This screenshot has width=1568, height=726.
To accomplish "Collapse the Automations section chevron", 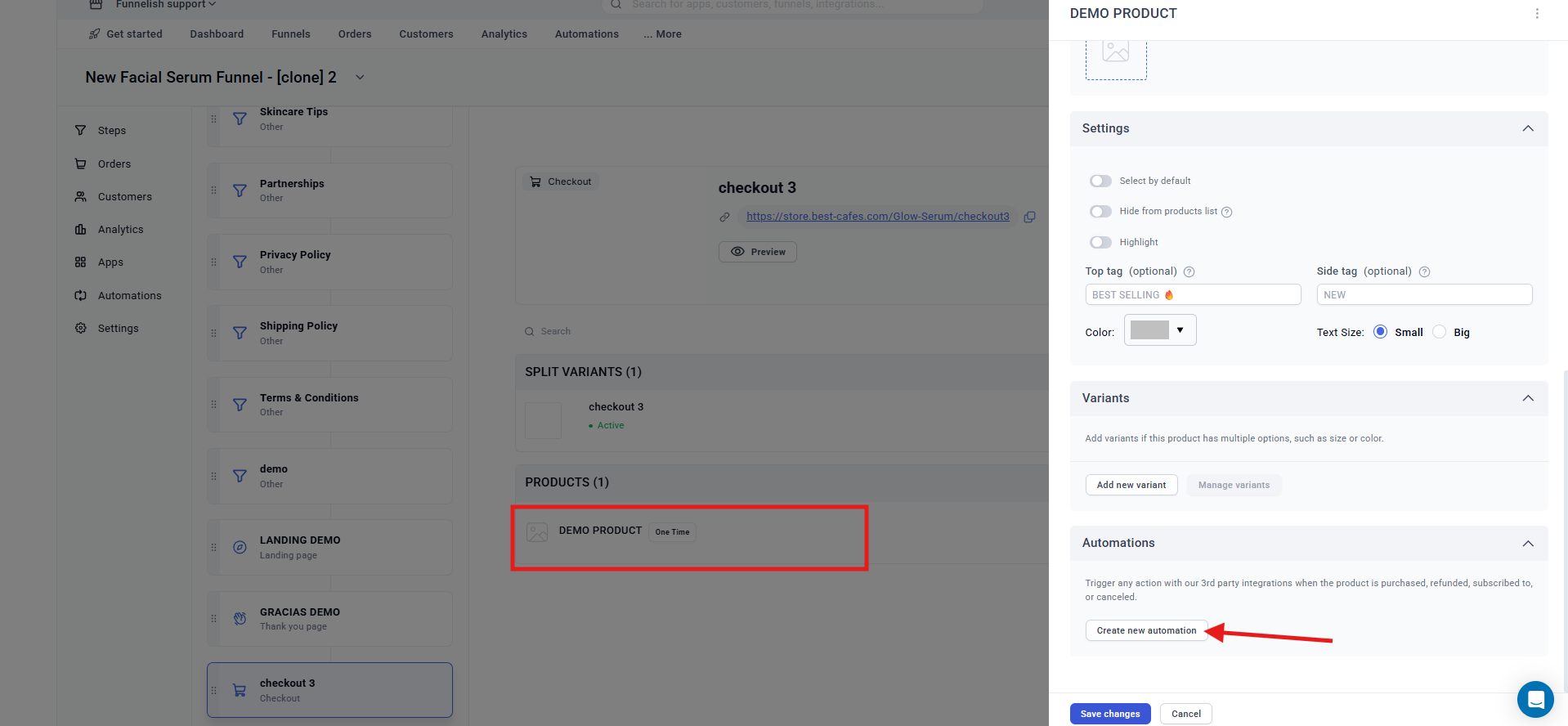I will [1527, 544].
